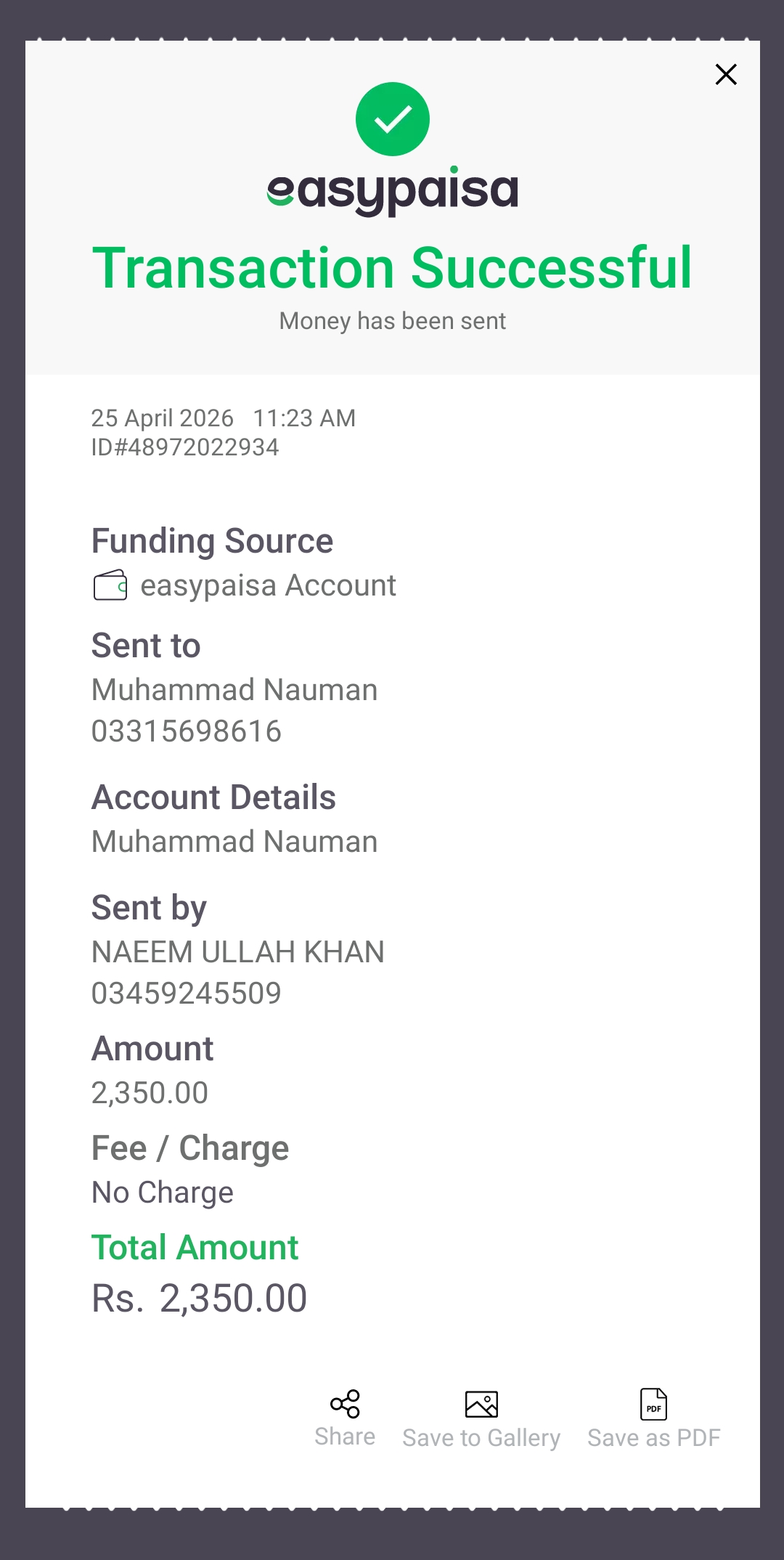Tap the transaction date 25 April 2026
This screenshot has width=784, height=1560.
coord(163,418)
